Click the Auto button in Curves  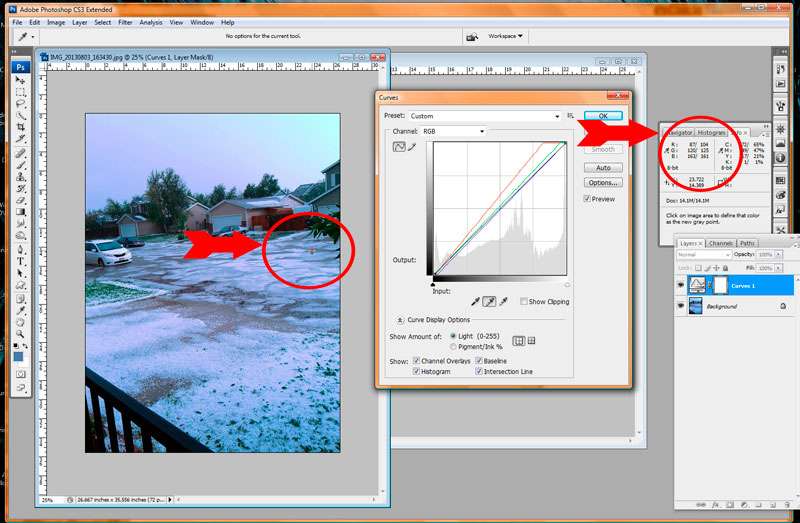(603, 168)
